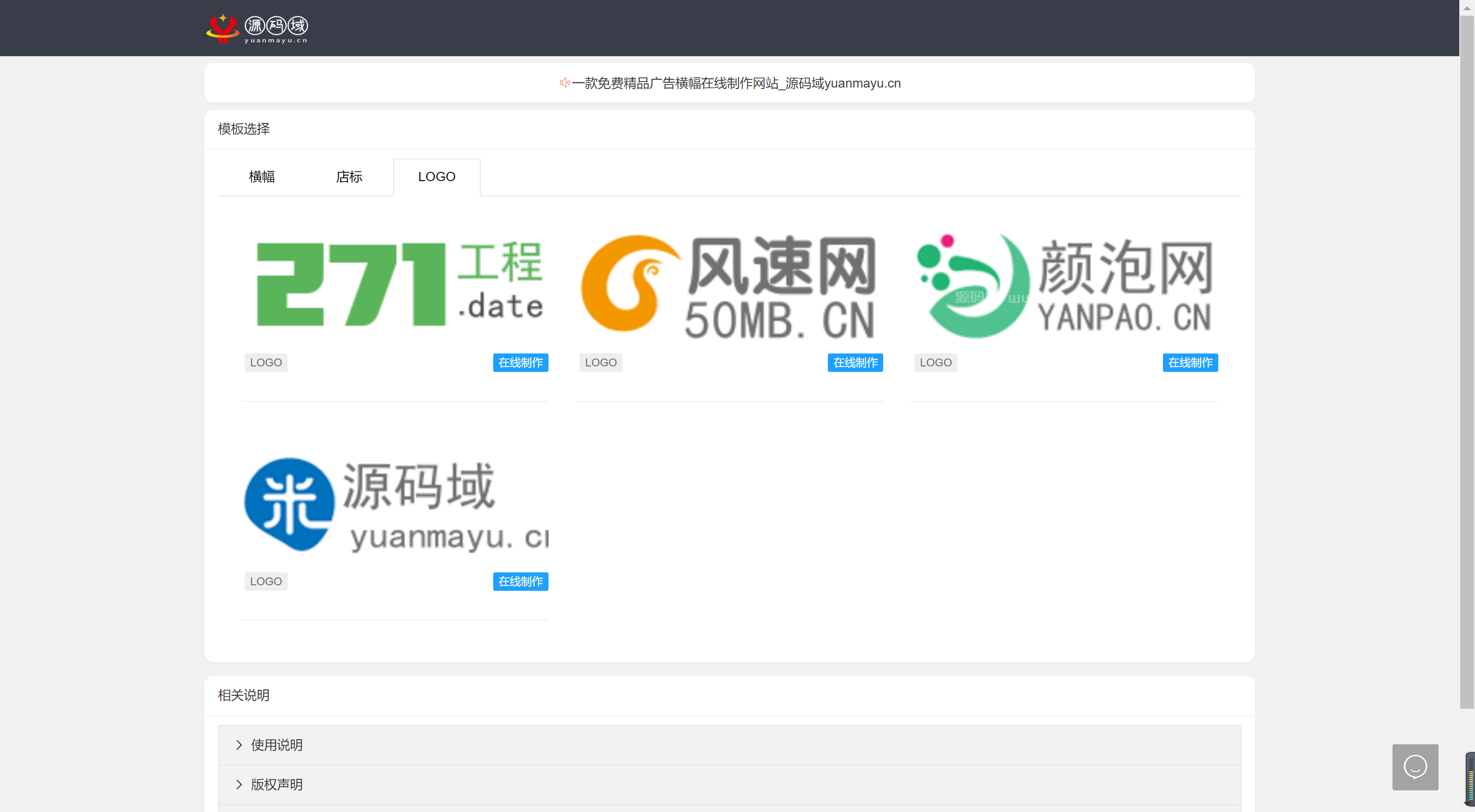Click 在线制作 under 源码域 logo template
This screenshot has width=1475, height=812.
click(x=520, y=581)
